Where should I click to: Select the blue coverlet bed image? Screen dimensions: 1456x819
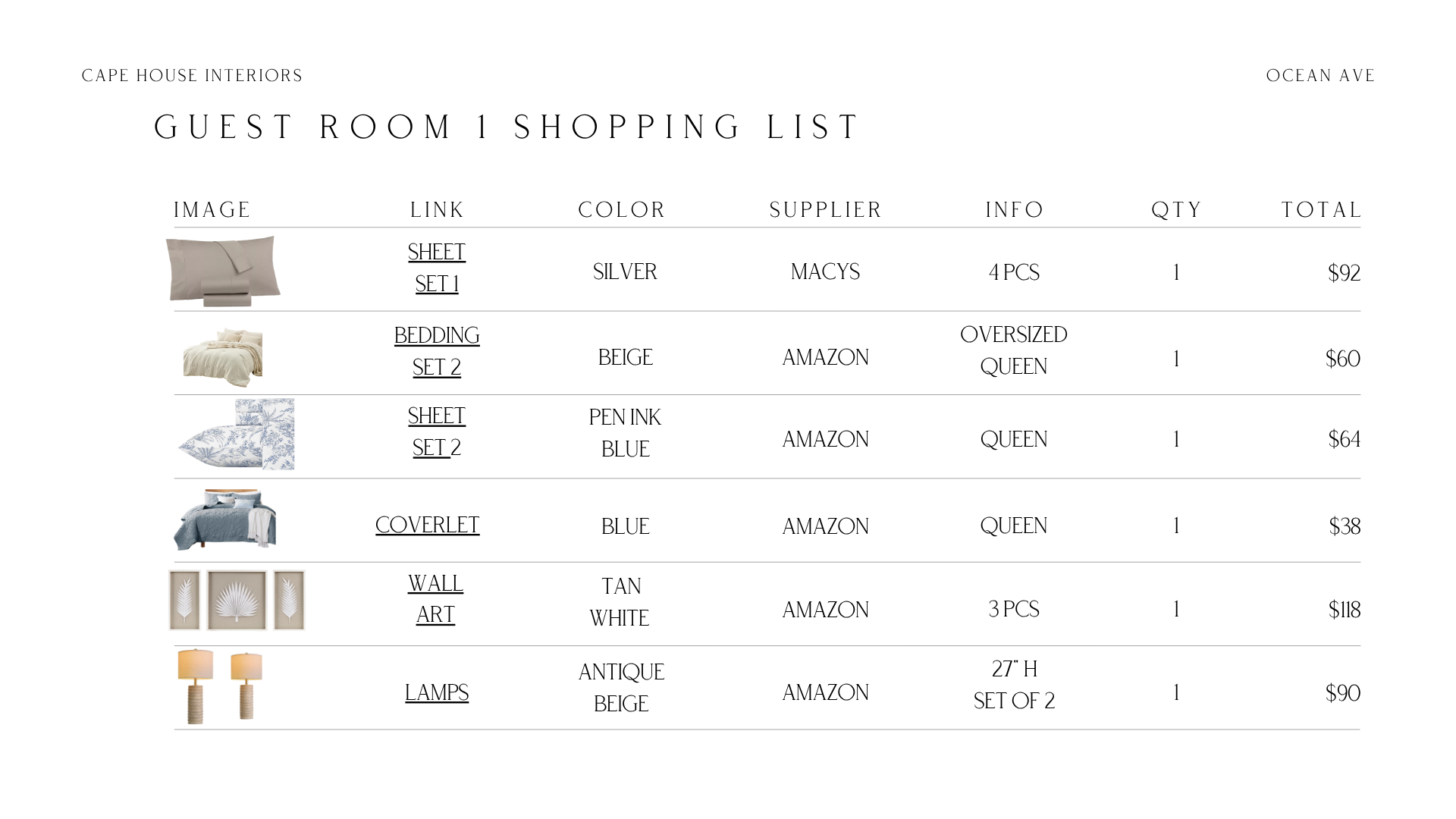click(225, 519)
